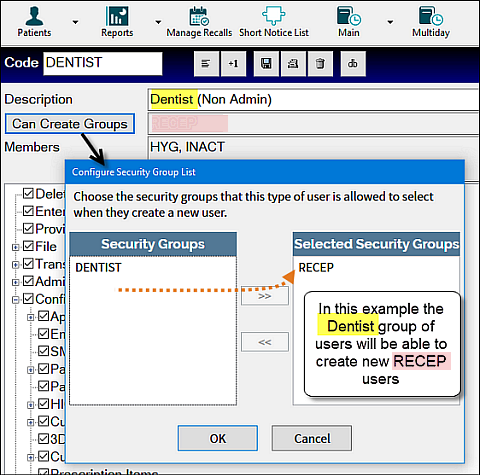Click the Code input field
Image resolution: width=480 pixels, height=475 pixels.
click(x=103, y=63)
